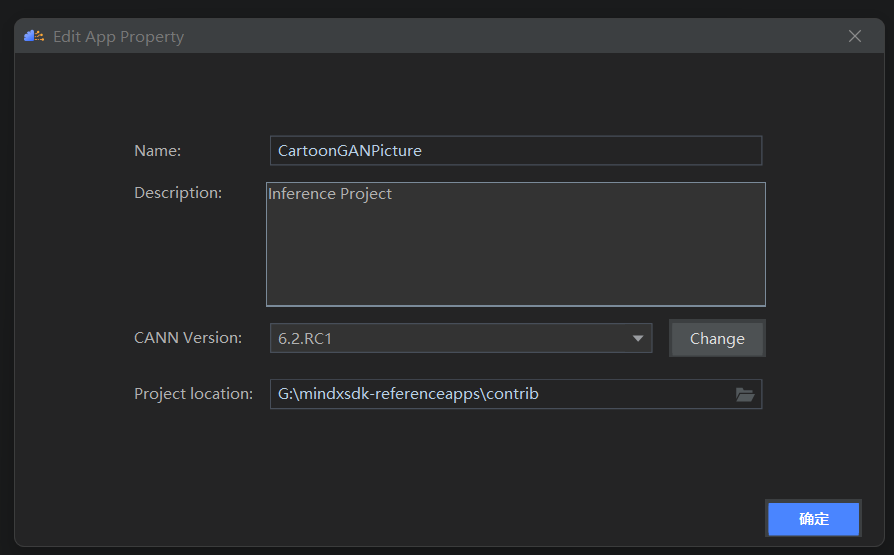
Task: Click the Edit App Property title text
Action: (118, 37)
